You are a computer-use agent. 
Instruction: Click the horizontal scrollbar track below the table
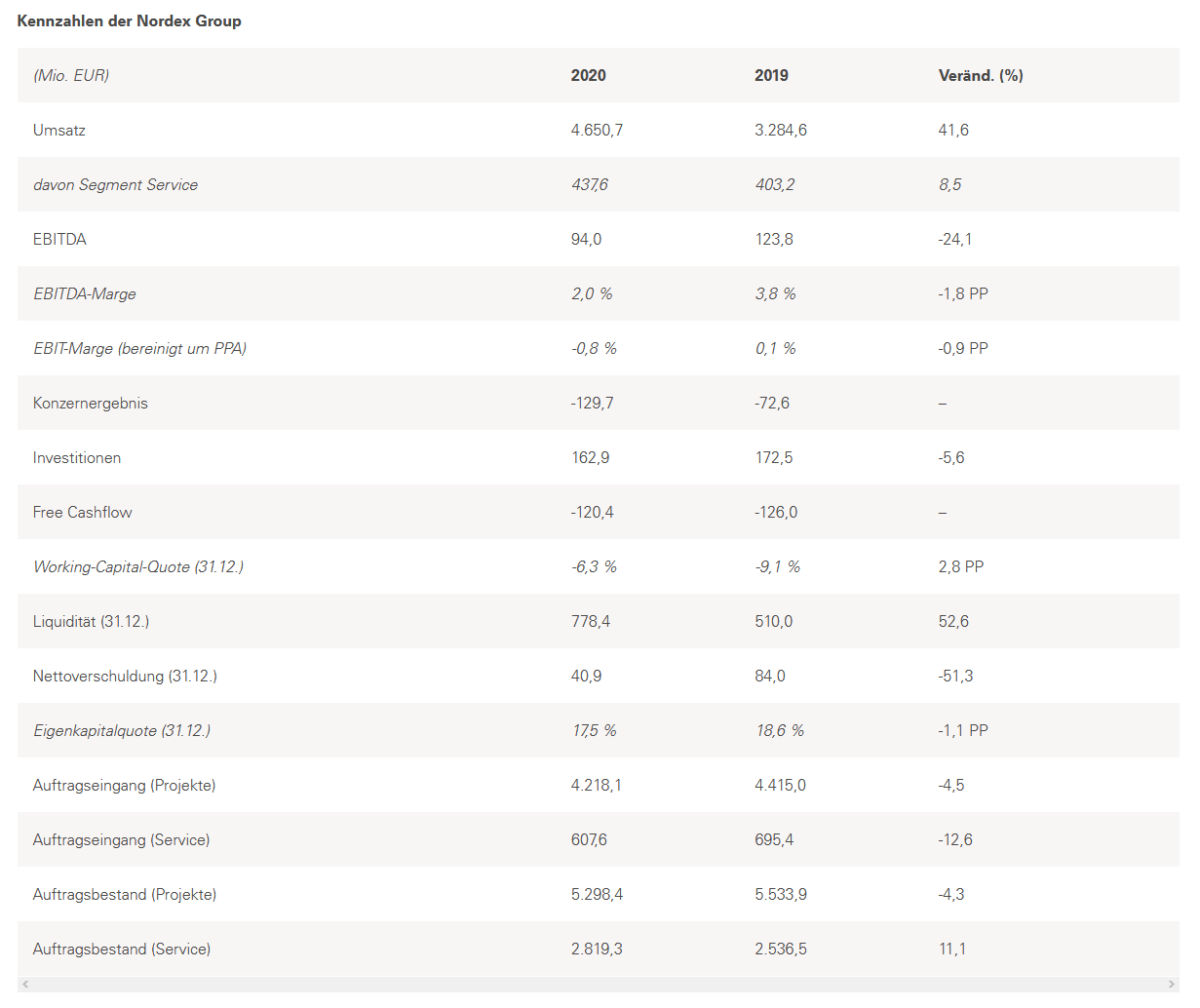tap(599, 985)
